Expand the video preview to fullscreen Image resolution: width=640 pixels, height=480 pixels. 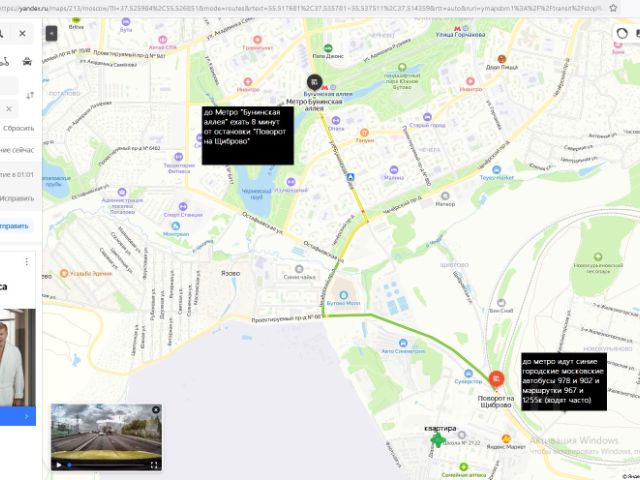[154, 465]
